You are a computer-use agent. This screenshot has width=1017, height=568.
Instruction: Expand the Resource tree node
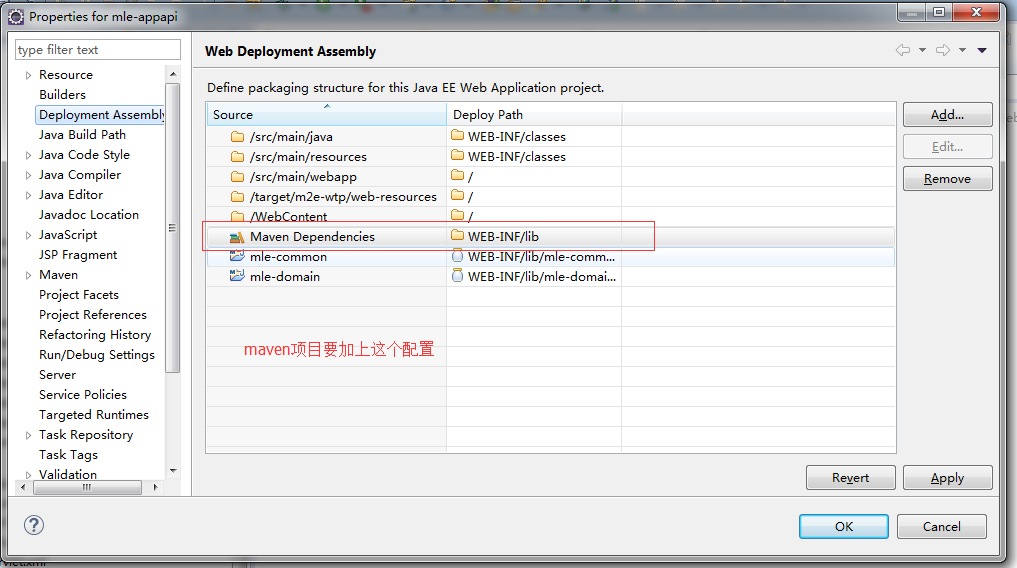(28, 75)
